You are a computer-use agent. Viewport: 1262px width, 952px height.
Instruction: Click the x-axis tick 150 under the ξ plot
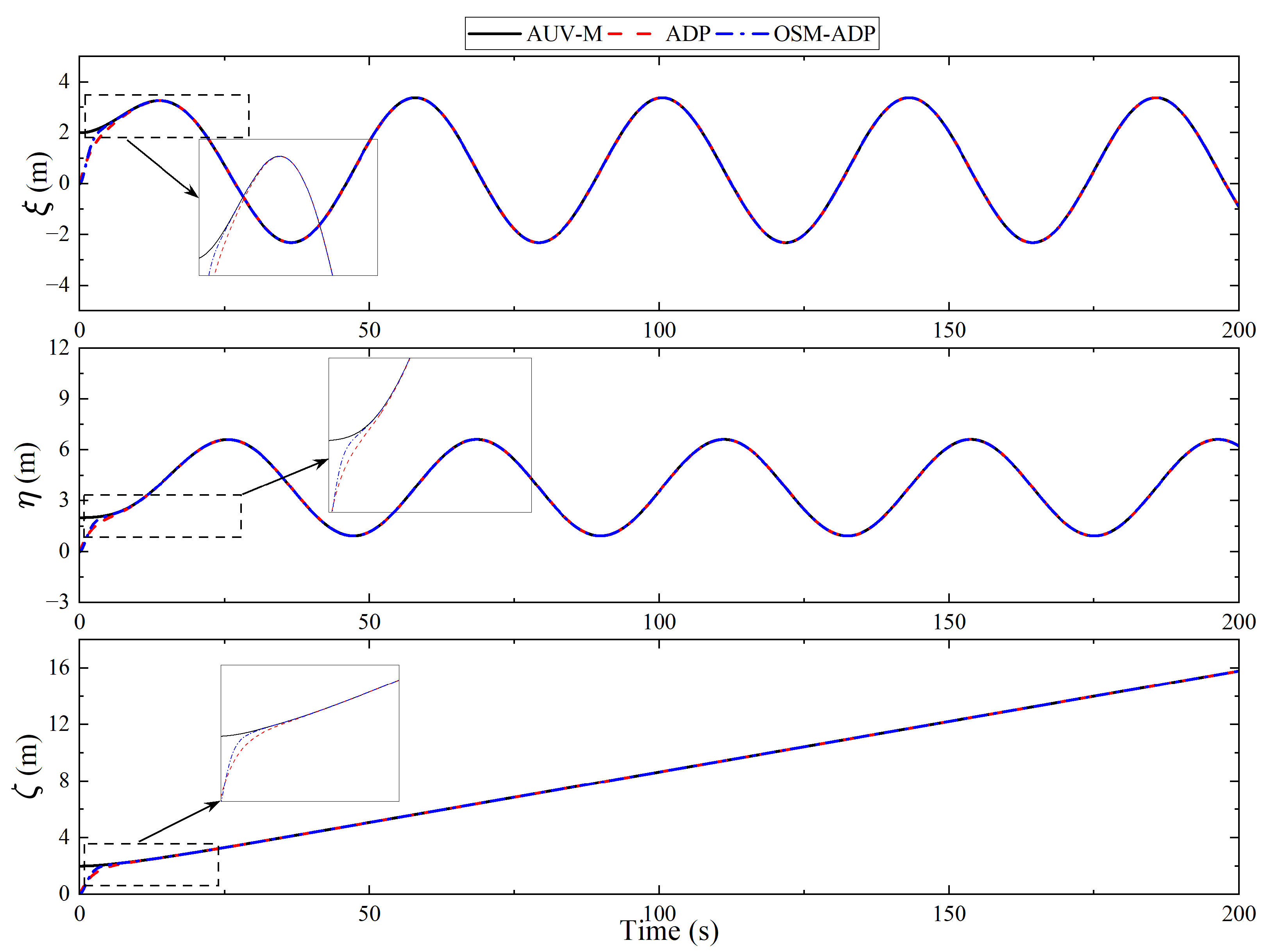(x=949, y=330)
